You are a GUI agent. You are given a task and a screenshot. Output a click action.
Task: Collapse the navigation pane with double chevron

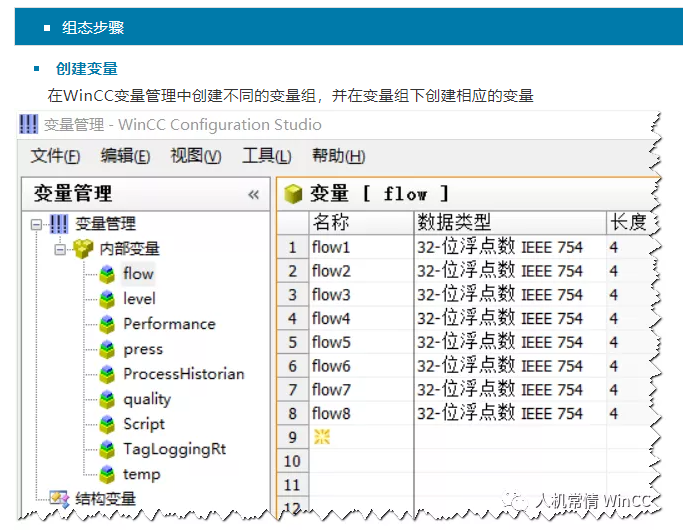click(x=253, y=195)
